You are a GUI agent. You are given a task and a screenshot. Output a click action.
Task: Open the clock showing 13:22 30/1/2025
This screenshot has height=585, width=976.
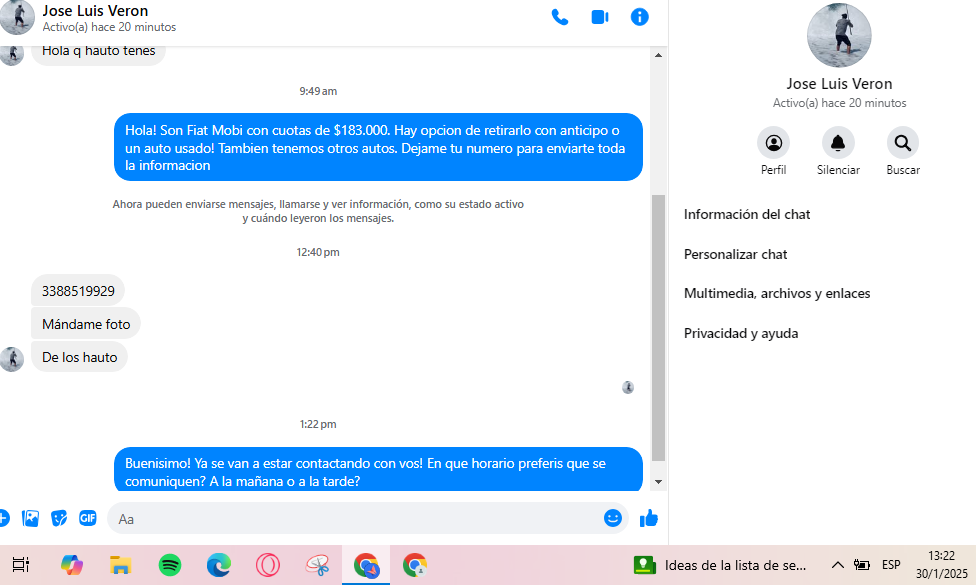pos(941,565)
